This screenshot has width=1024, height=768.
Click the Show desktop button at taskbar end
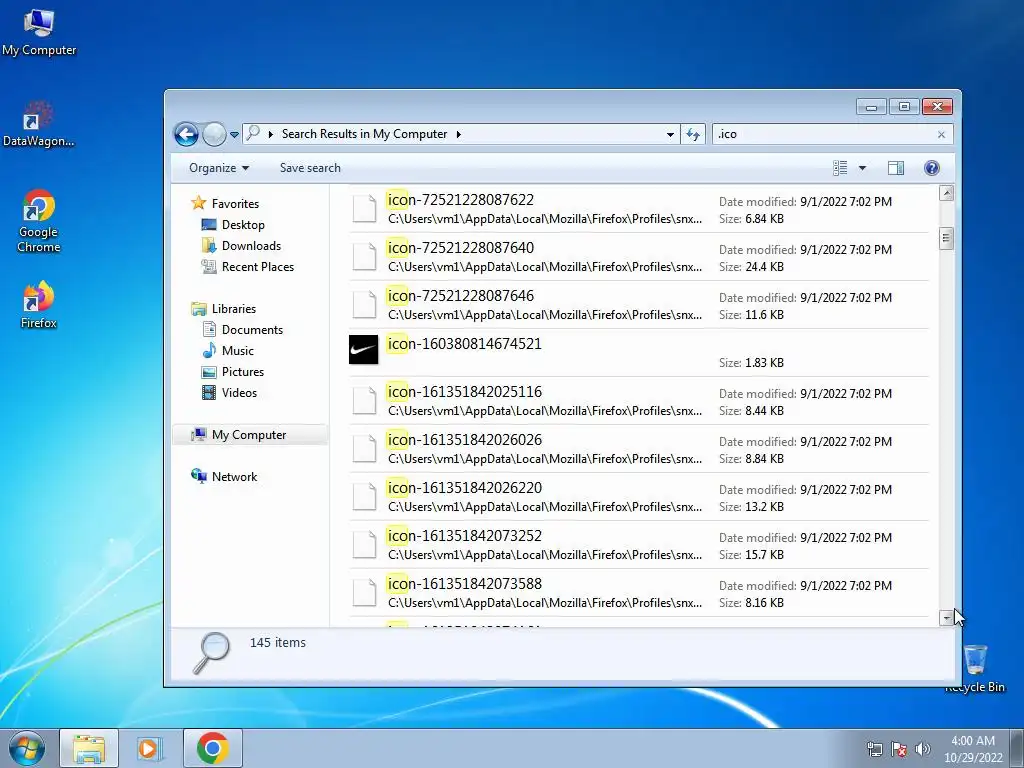click(1017, 748)
